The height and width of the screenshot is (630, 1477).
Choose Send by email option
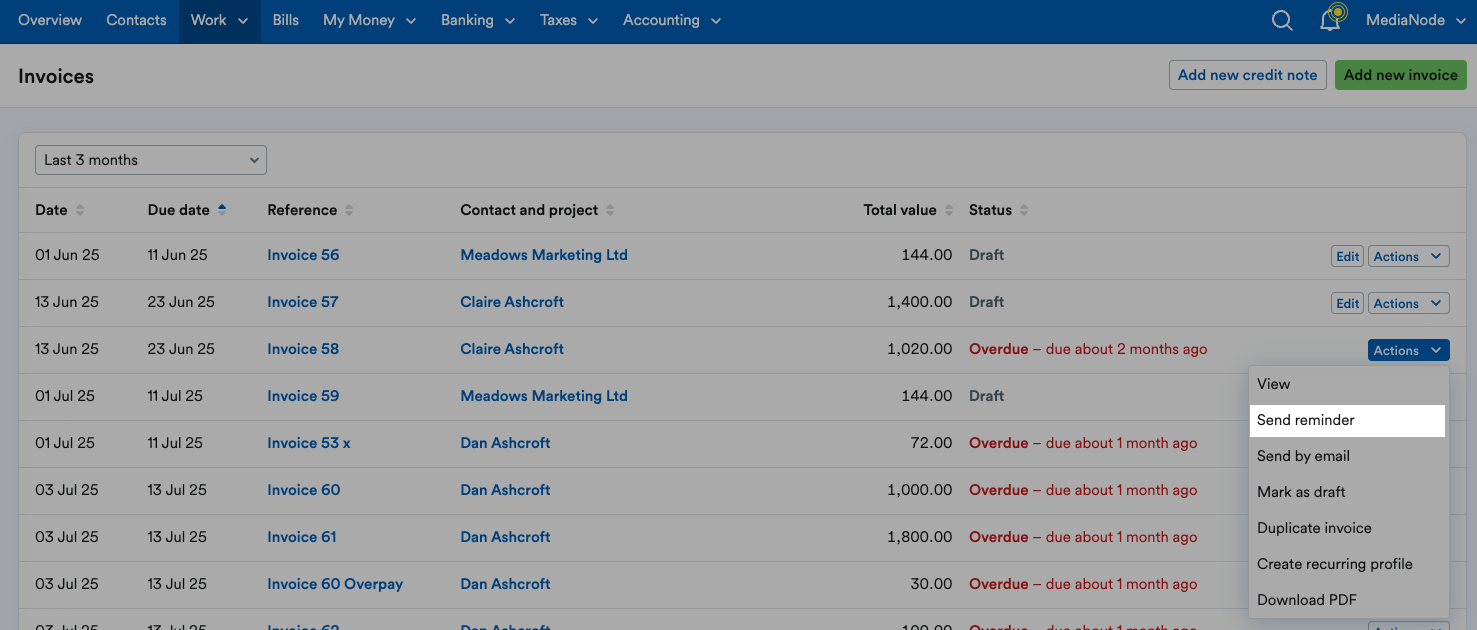tap(1348, 456)
